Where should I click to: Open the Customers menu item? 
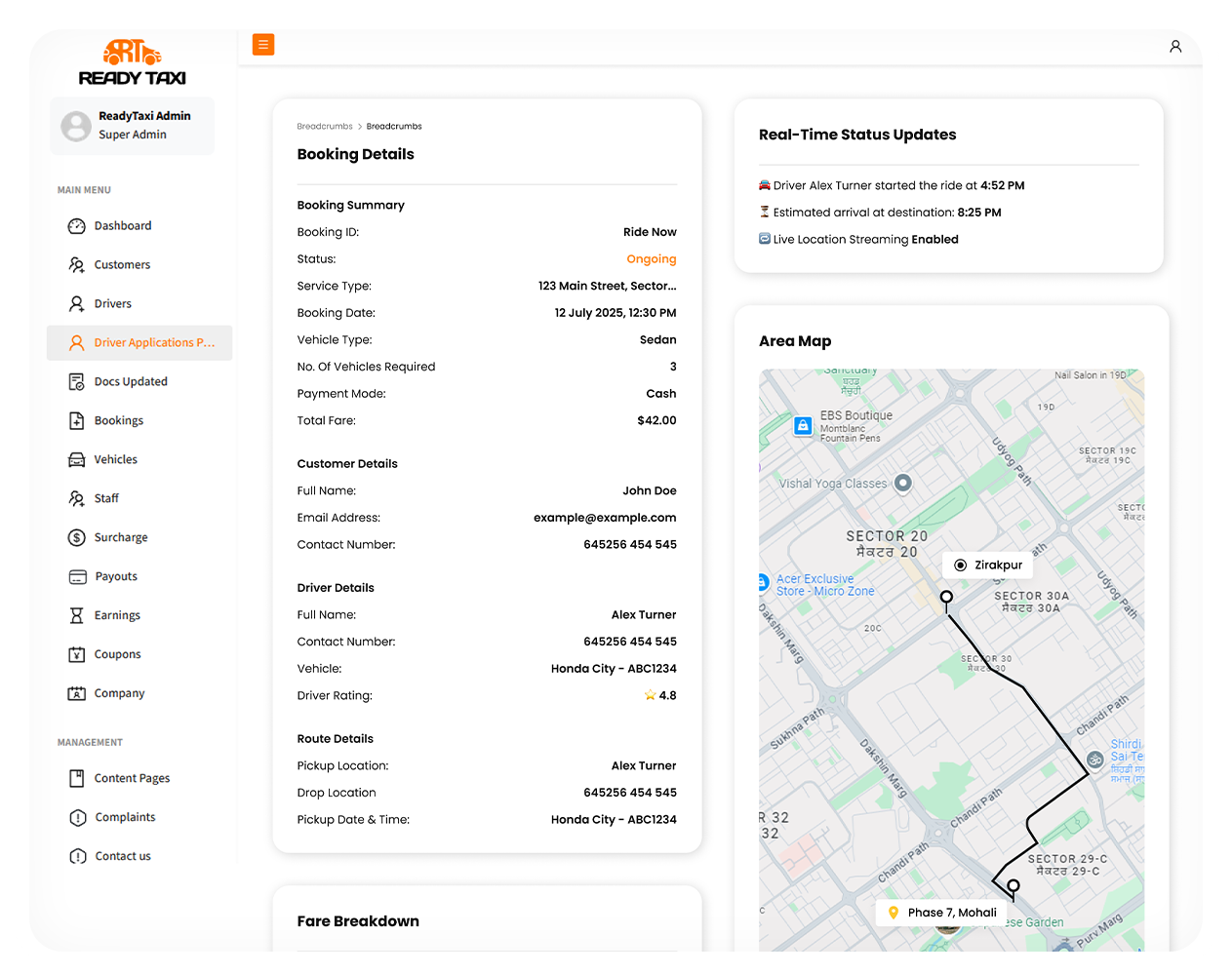click(x=122, y=265)
